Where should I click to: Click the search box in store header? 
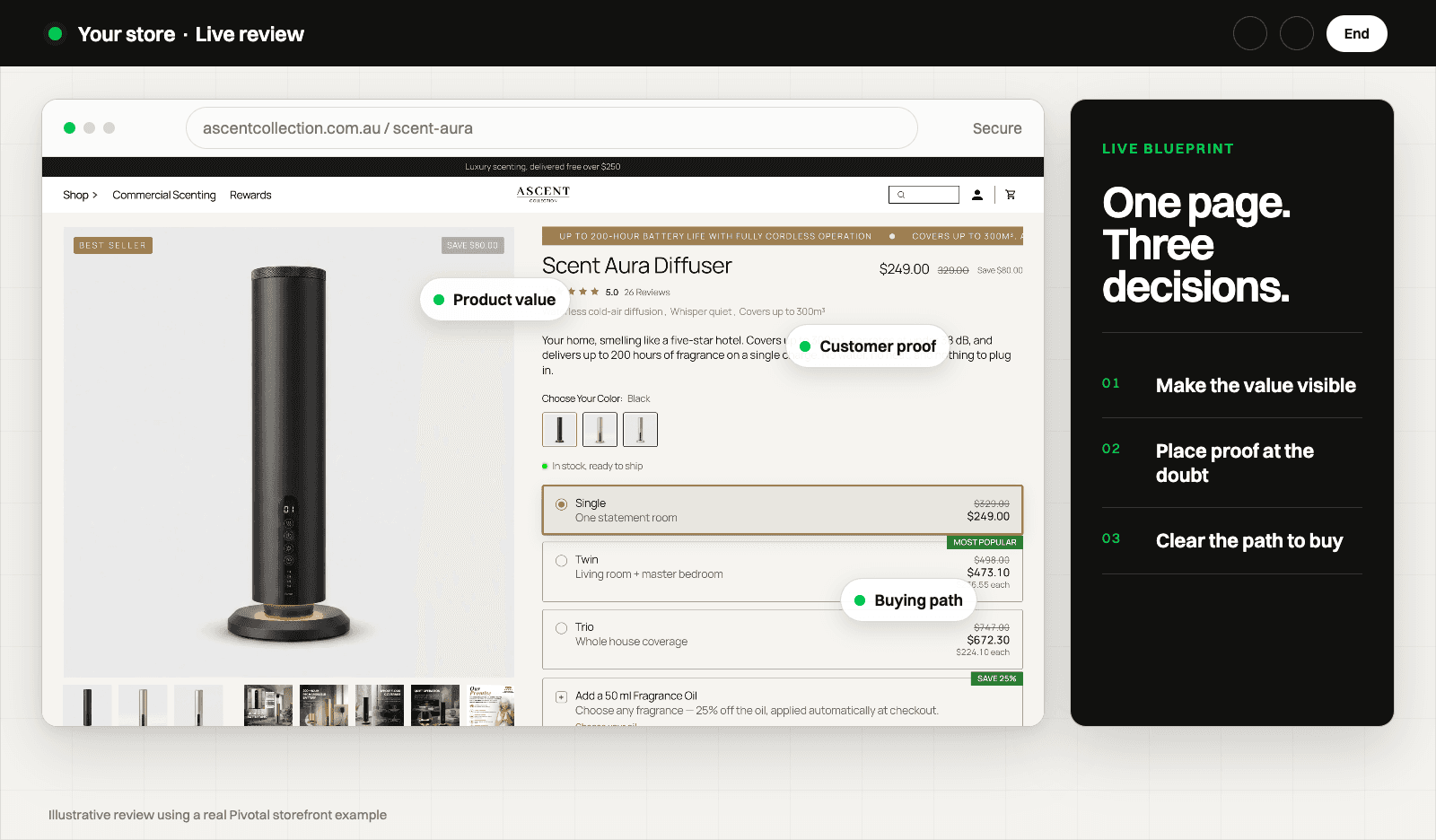924,195
